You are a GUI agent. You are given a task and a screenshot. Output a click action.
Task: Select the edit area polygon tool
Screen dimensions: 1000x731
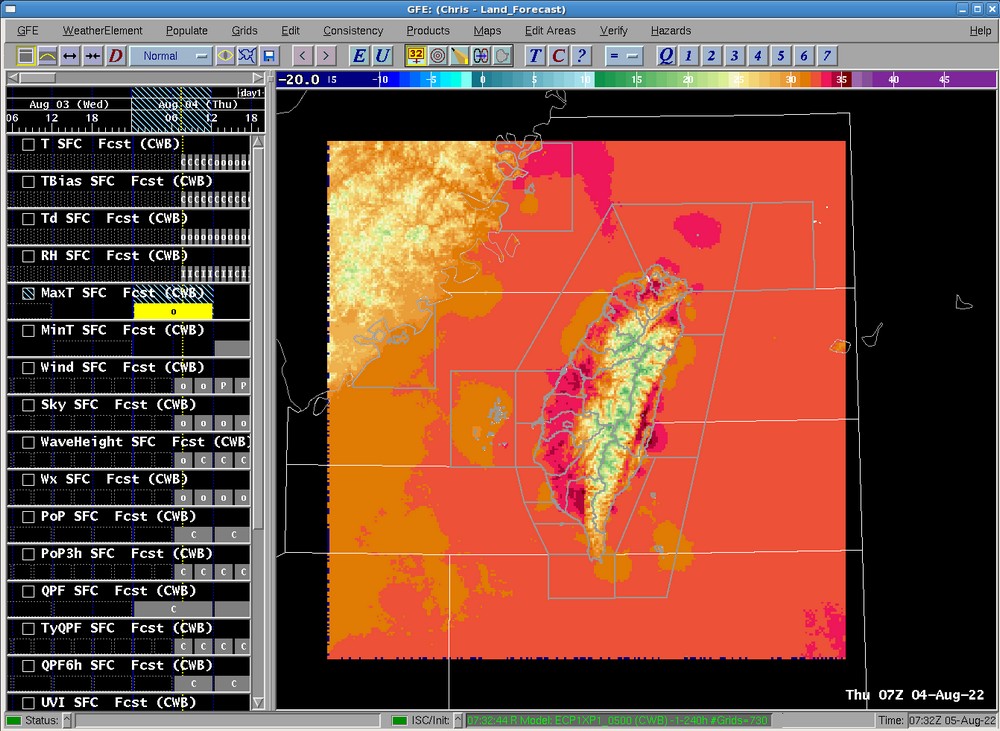point(503,56)
